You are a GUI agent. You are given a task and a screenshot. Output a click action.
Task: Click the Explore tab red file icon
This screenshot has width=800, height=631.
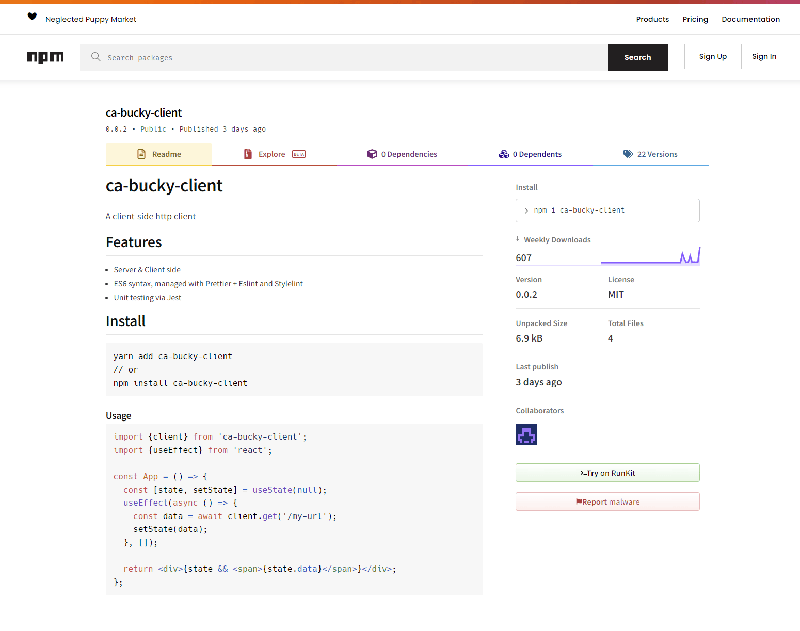tap(248, 154)
